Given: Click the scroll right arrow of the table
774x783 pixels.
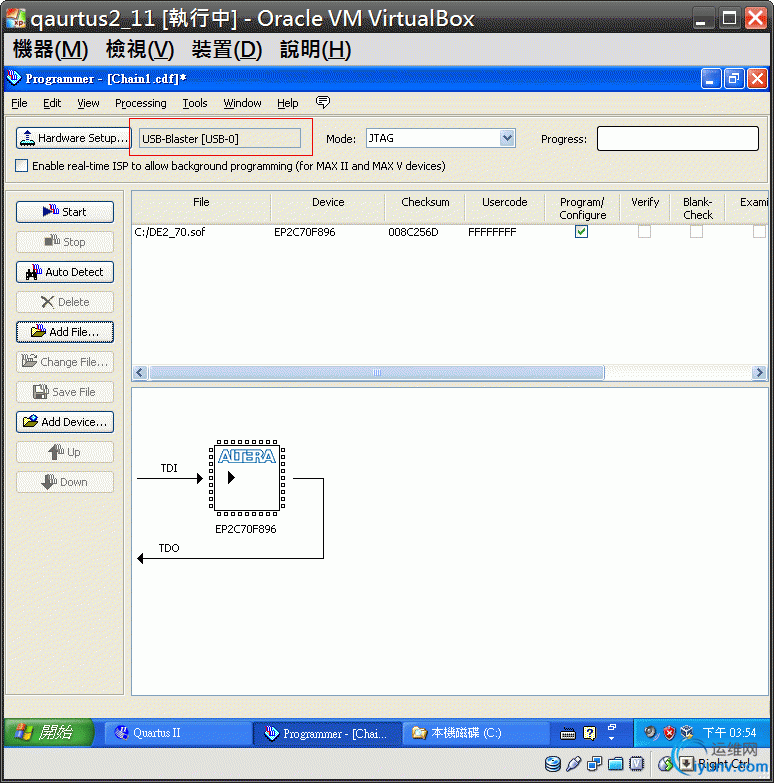Looking at the screenshot, I should [760, 373].
